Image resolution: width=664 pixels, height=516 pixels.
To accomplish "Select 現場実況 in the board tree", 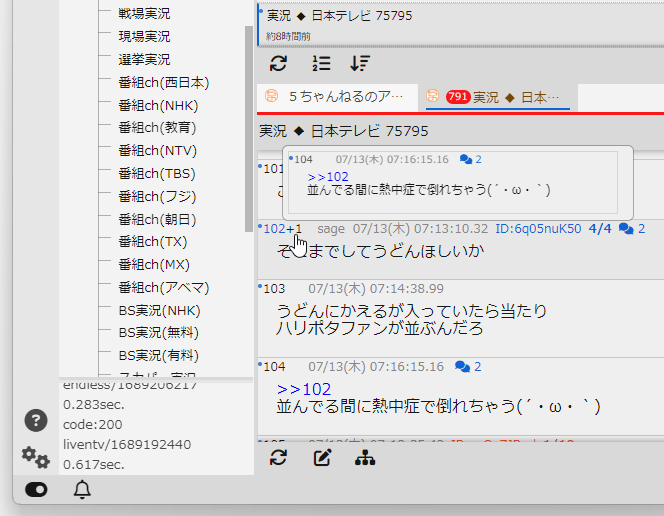I will (x=144, y=36).
